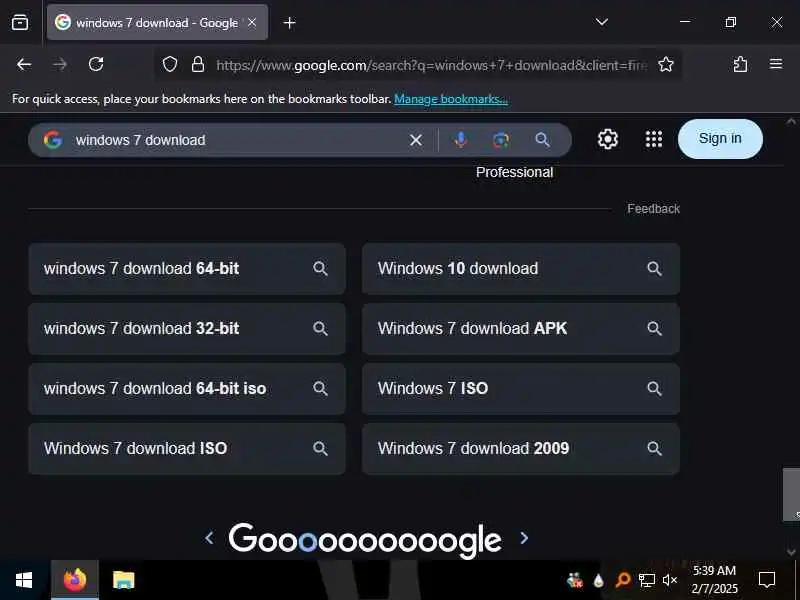
Task: Reload the current page
Action: pyautogui.click(x=96, y=64)
